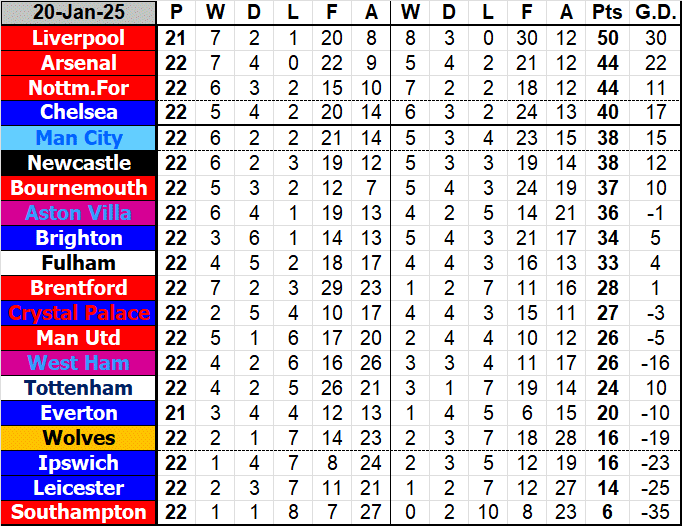Viewport: 682px width, 526px height.
Task: Click the Crystal Palace team cell
Action: coord(79,313)
